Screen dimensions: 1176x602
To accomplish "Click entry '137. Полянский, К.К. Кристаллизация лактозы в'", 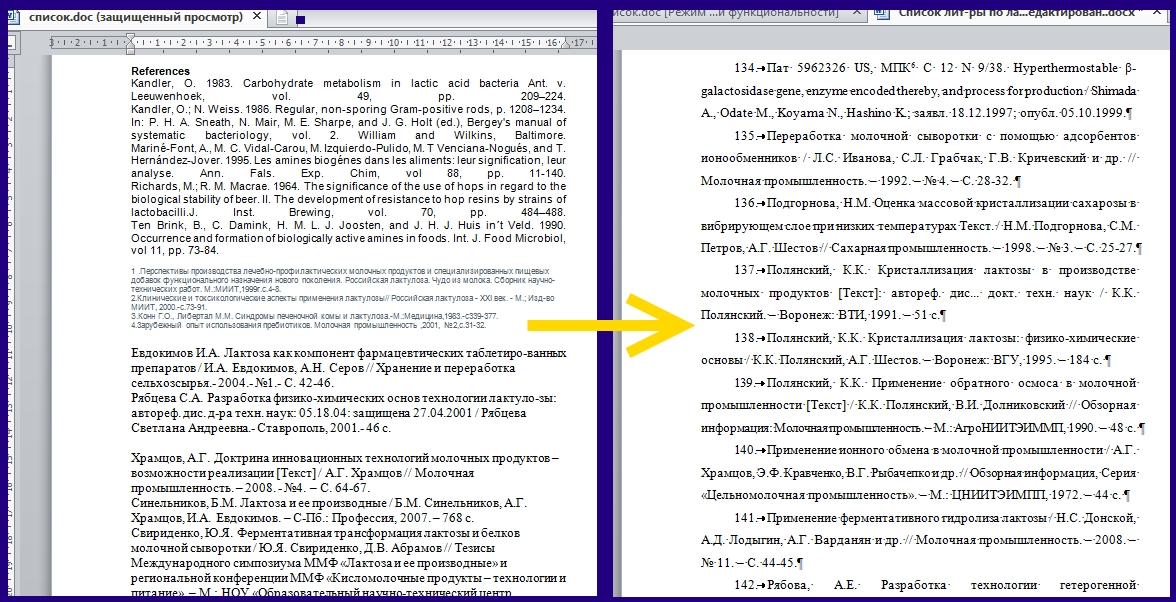I will click(935, 271).
